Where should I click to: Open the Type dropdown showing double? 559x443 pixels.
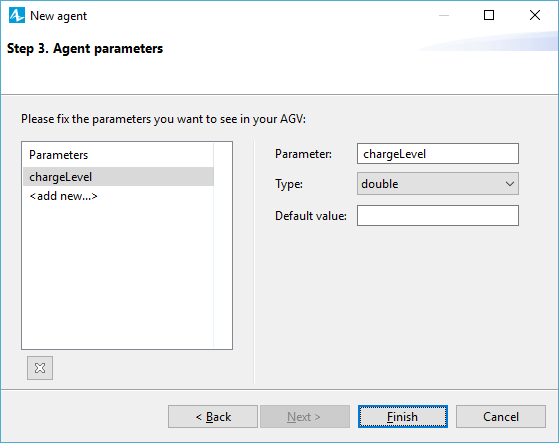tap(437, 184)
